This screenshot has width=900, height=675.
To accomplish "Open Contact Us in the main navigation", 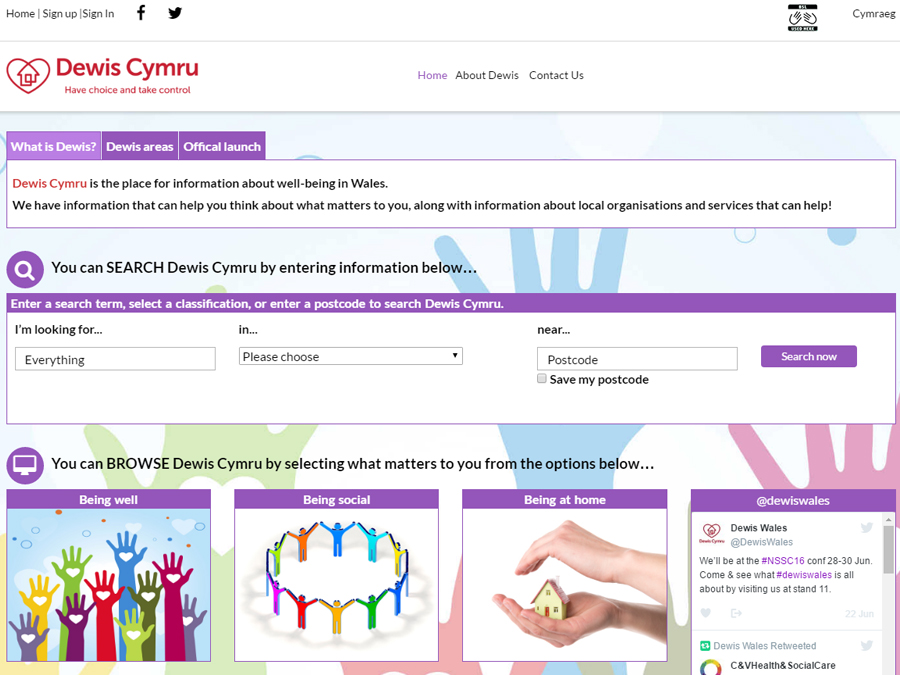I will pyautogui.click(x=556, y=75).
